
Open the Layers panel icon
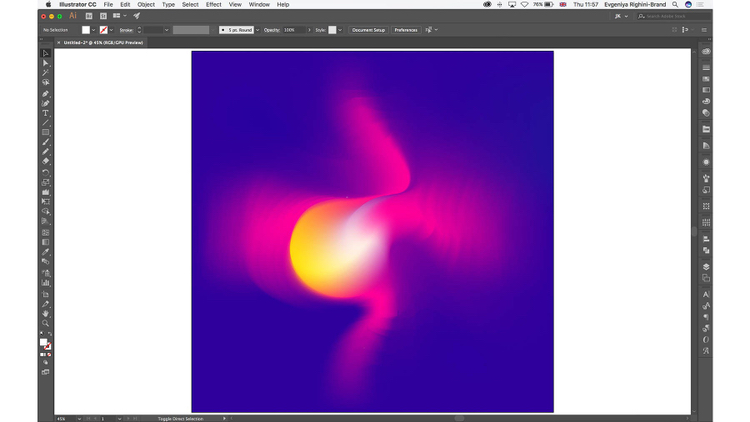coord(706,267)
